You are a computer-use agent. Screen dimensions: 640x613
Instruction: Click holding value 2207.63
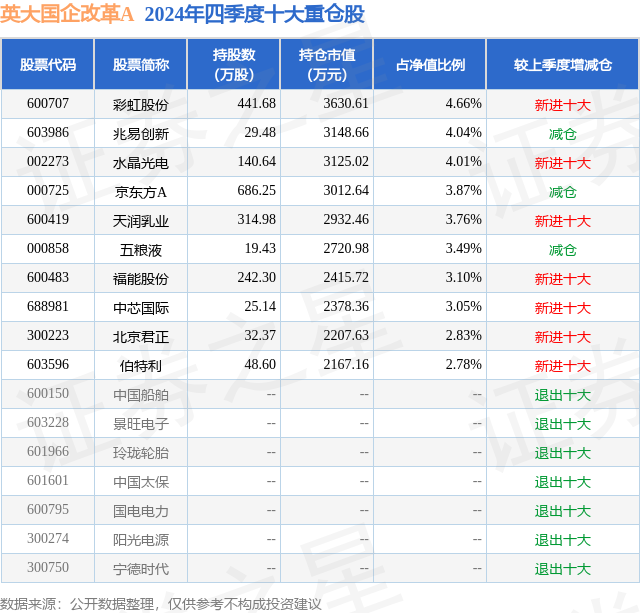346,335
